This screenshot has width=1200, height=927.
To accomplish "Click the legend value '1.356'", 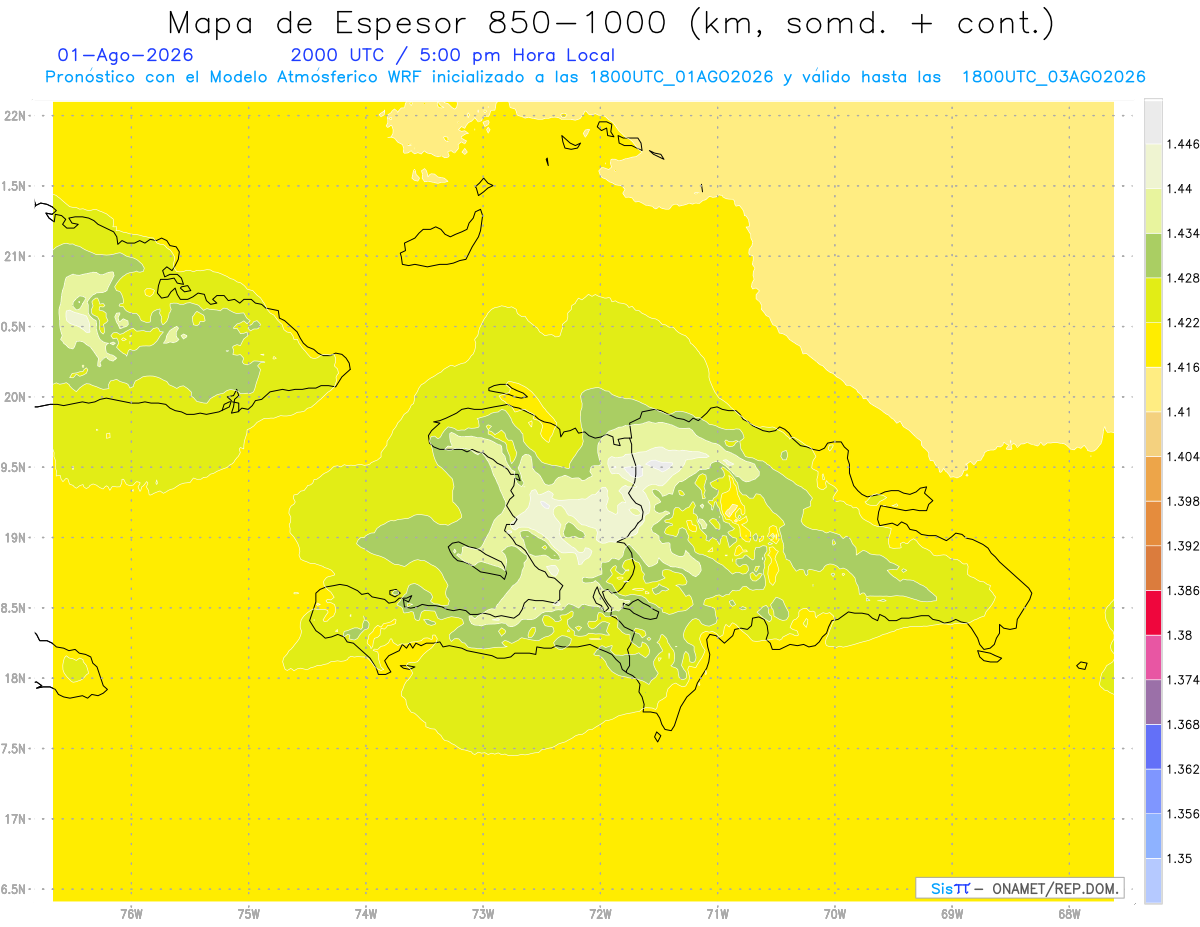I will [1183, 814].
